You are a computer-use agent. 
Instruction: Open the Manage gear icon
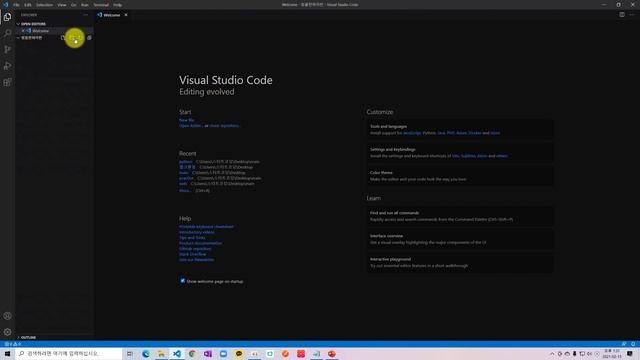(x=7, y=332)
